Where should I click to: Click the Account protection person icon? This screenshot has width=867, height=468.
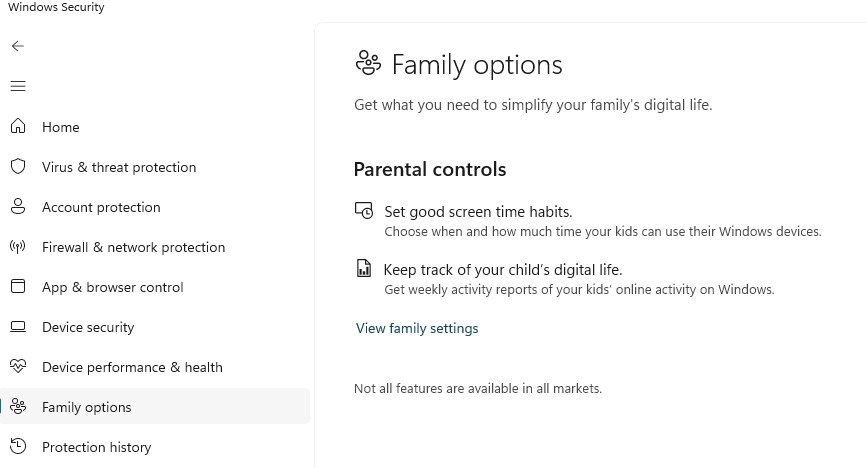pyautogui.click(x=18, y=207)
